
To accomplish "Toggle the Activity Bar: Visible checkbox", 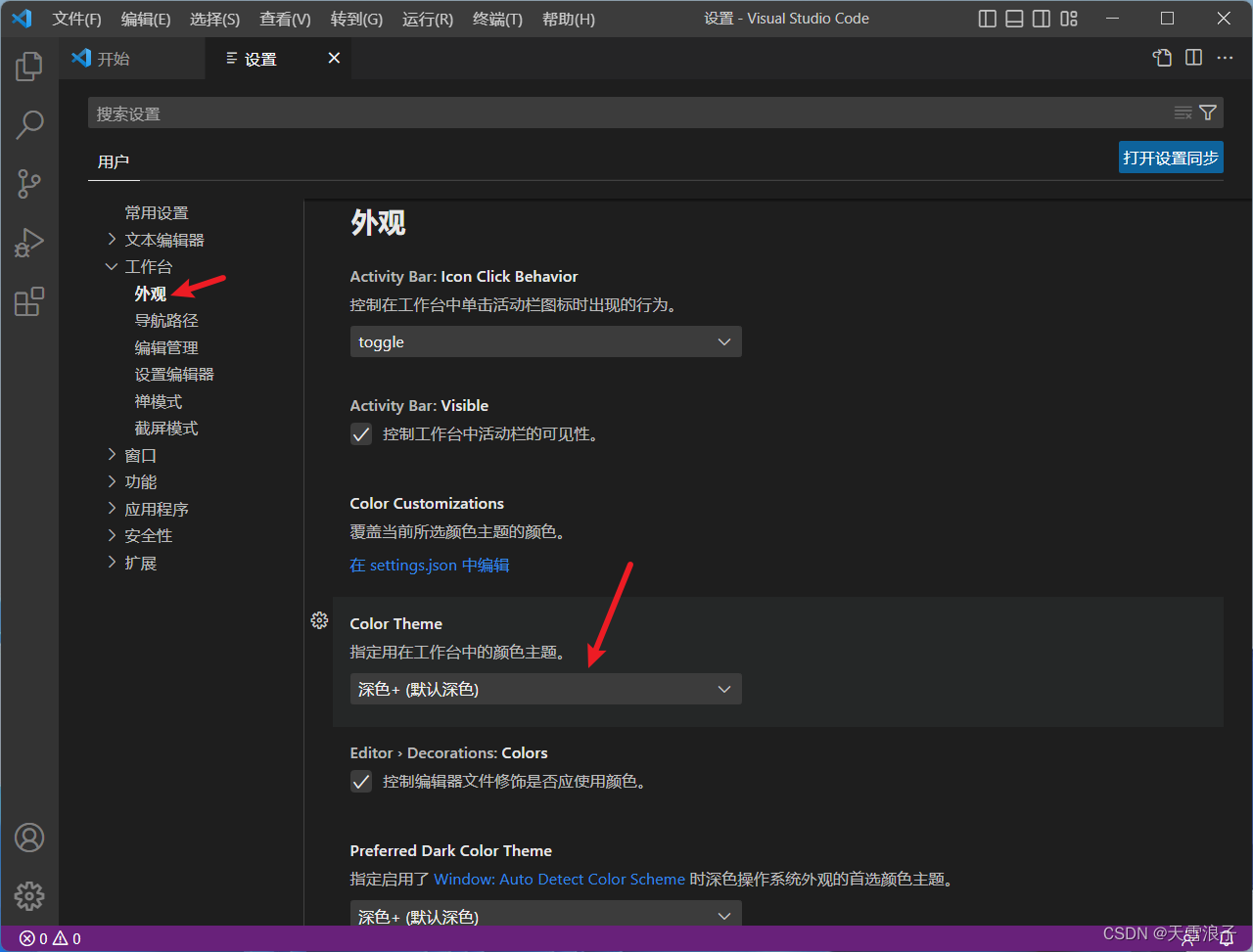I will click(x=361, y=434).
